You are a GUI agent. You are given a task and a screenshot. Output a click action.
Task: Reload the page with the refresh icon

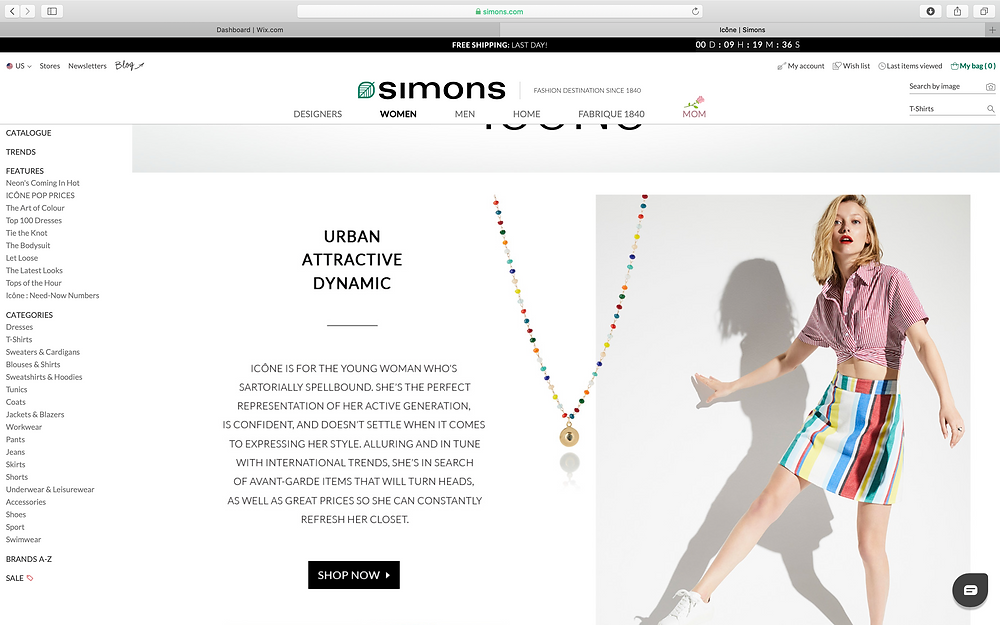695,11
